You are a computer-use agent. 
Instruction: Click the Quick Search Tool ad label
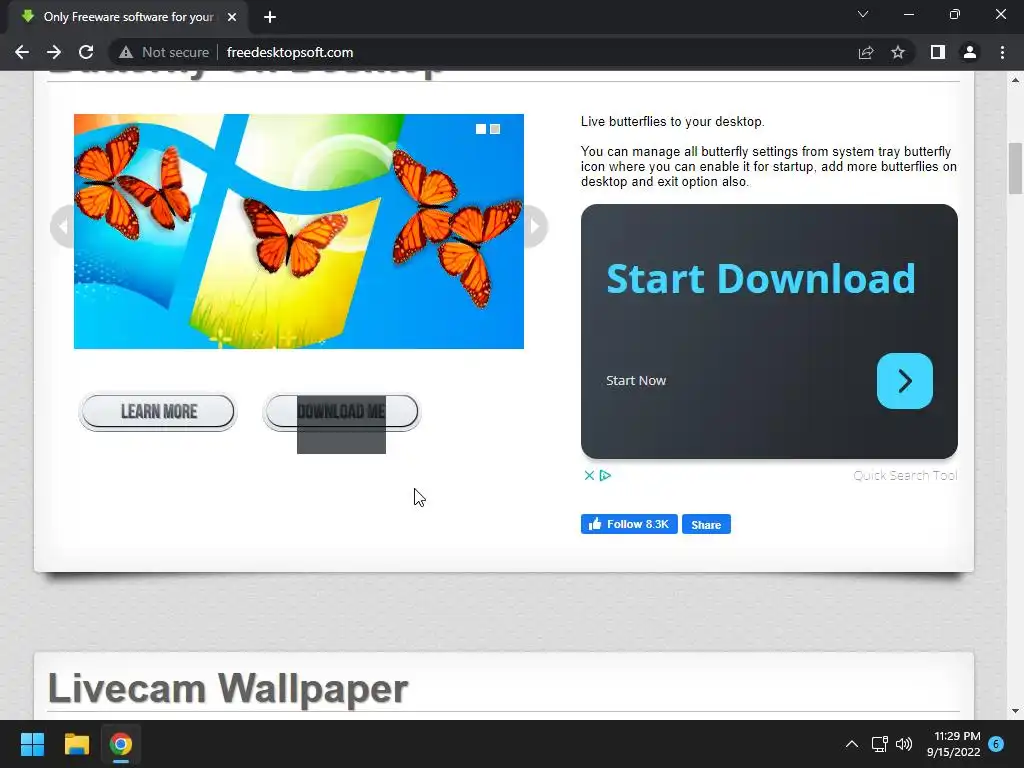(x=905, y=475)
